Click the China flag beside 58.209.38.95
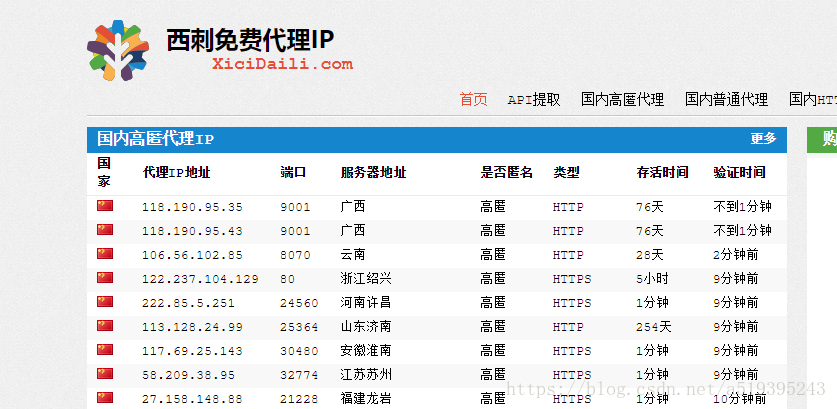Screen dimensions: 837x409 click(x=105, y=374)
